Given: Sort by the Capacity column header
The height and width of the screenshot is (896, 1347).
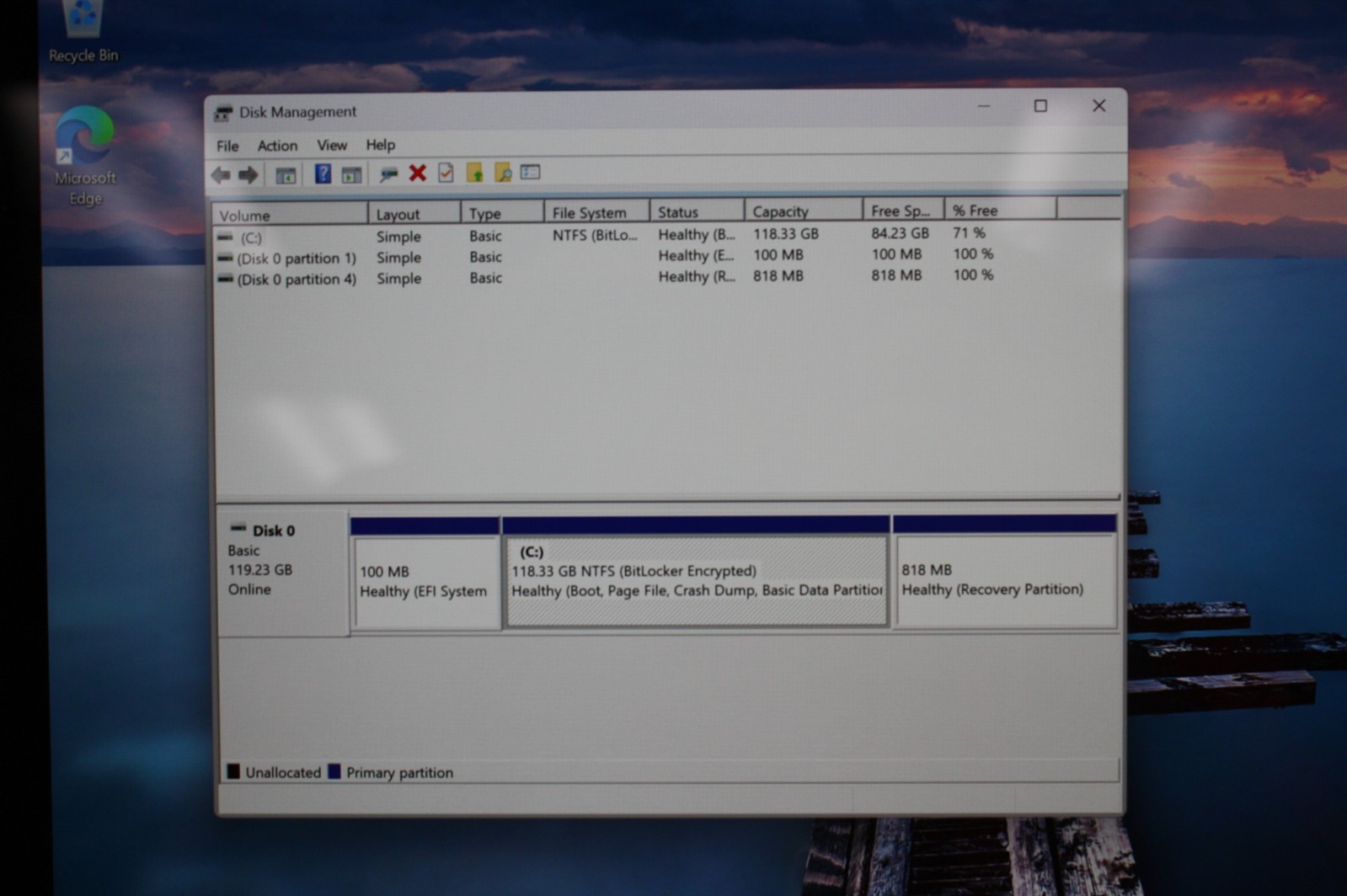Looking at the screenshot, I should pyautogui.click(x=804, y=211).
